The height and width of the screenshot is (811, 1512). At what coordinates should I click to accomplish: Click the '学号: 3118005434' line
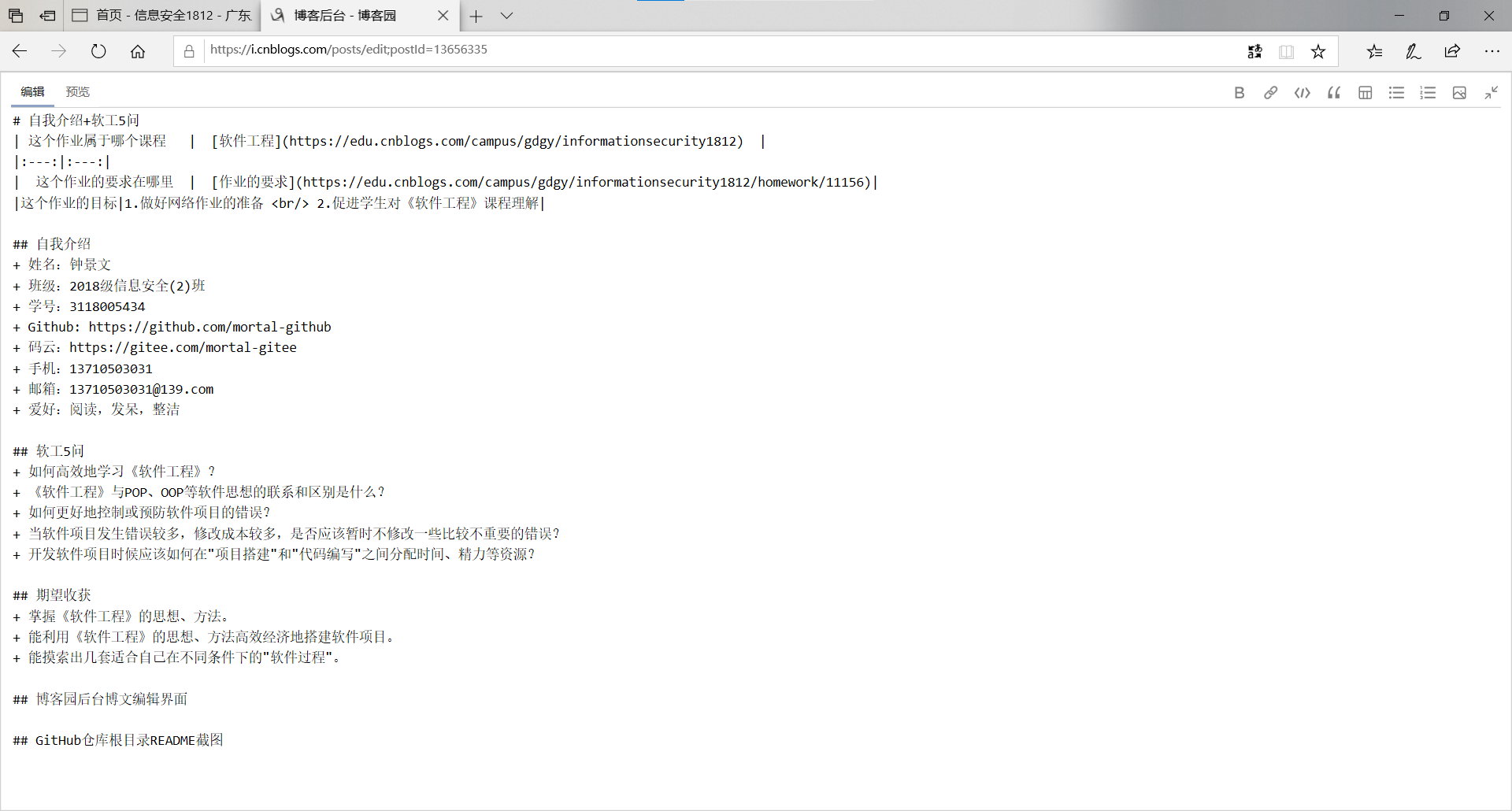pyautogui.click(x=79, y=306)
